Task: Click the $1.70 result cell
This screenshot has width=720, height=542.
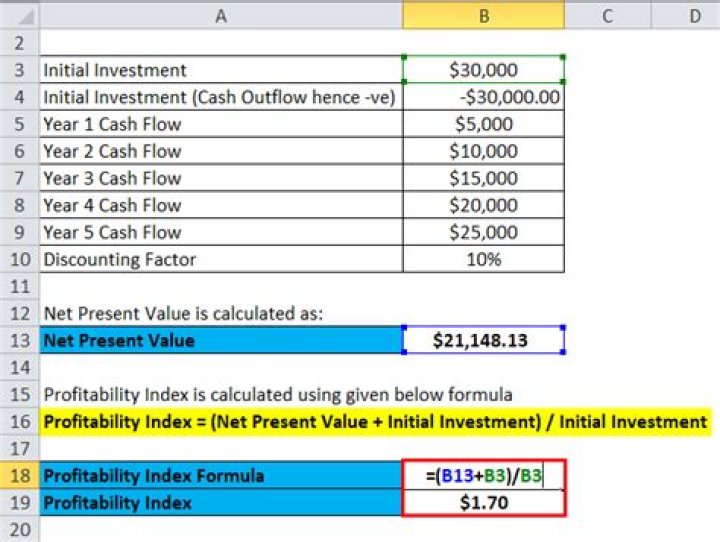Action: pyautogui.click(x=484, y=502)
